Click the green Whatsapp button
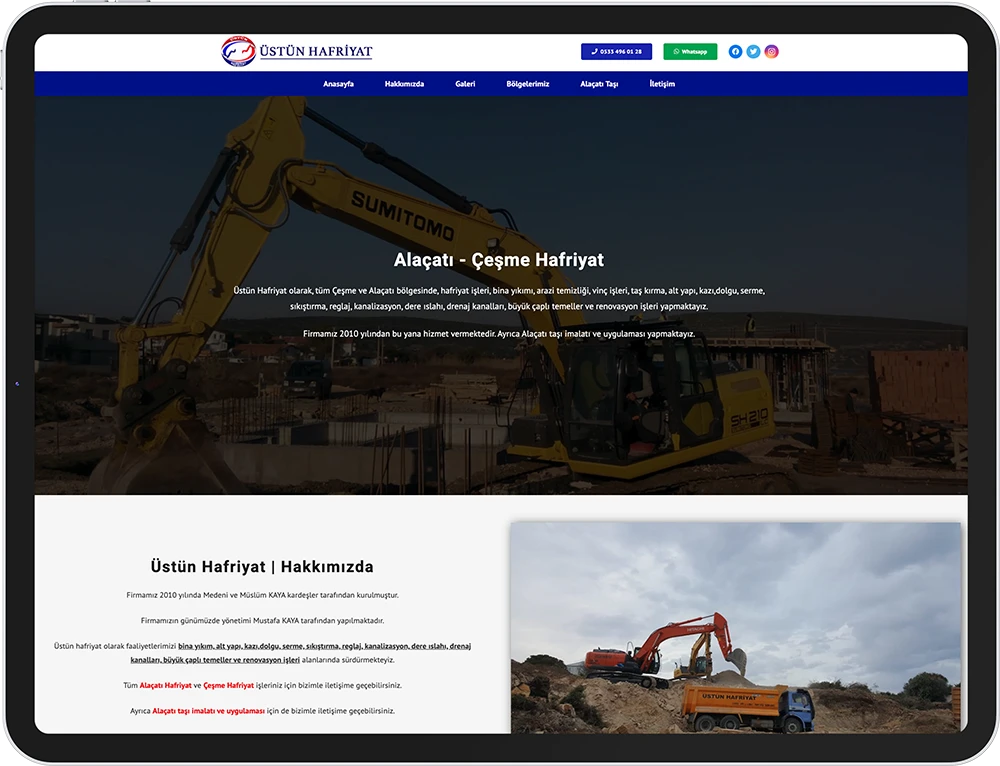This screenshot has height=766, width=1000. click(x=690, y=51)
